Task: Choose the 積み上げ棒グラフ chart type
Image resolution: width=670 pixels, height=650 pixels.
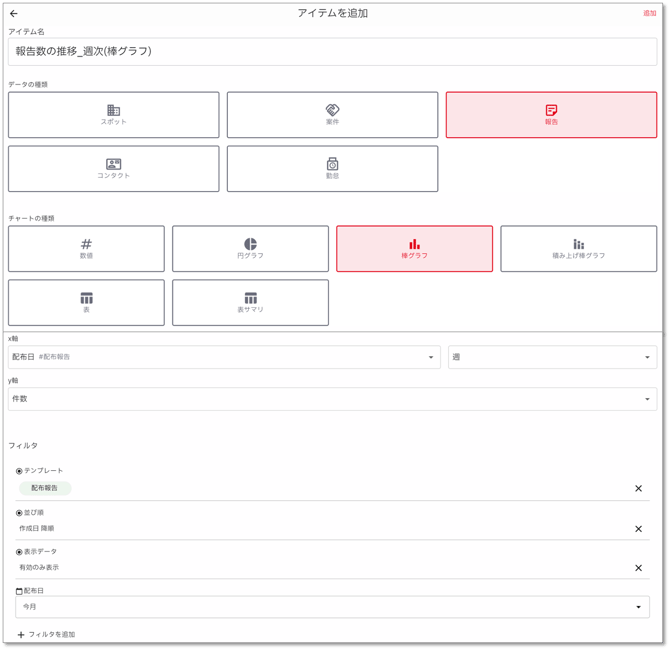Action: [x=578, y=249]
